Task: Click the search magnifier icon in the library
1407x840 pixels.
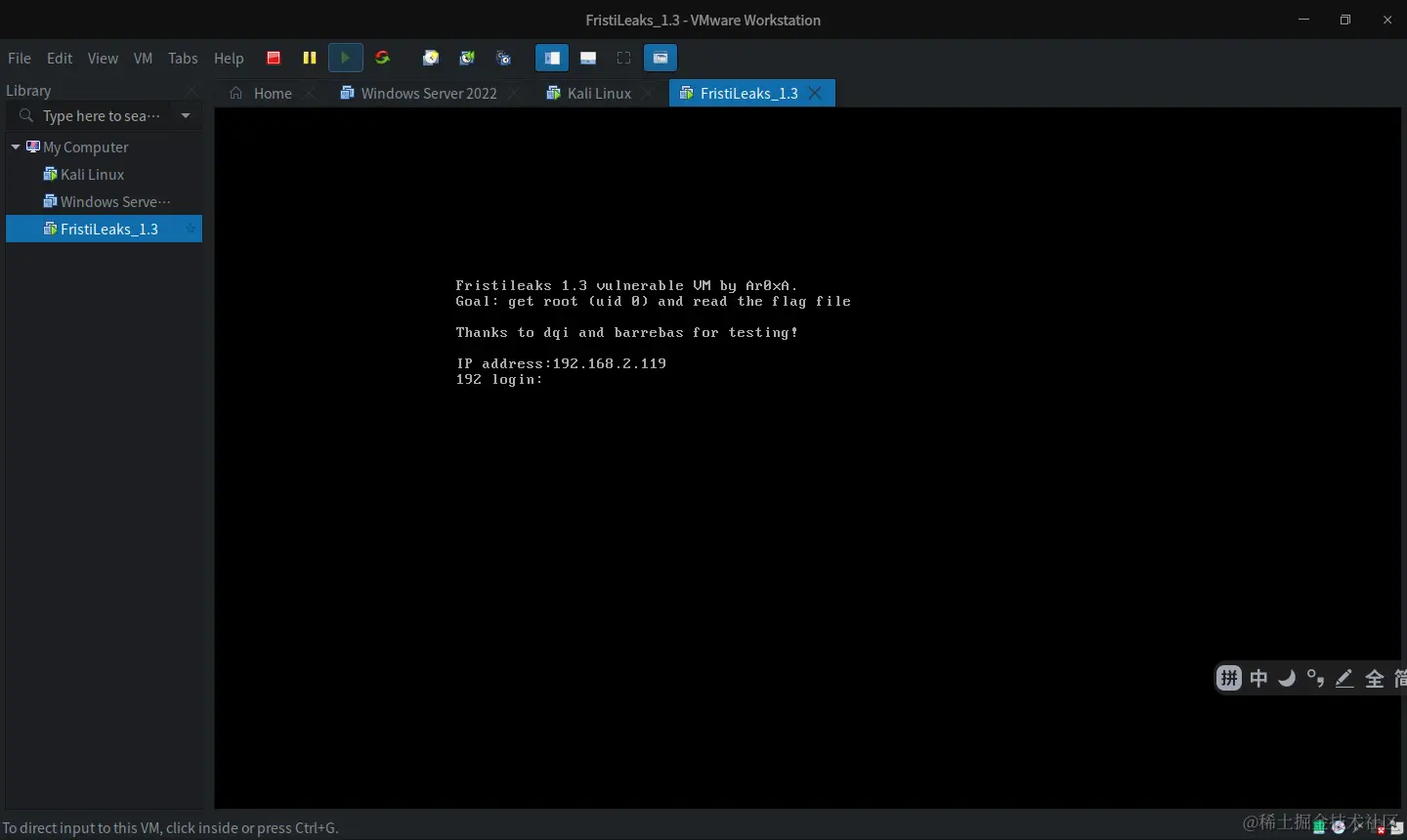Action: pyautogui.click(x=26, y=115)
